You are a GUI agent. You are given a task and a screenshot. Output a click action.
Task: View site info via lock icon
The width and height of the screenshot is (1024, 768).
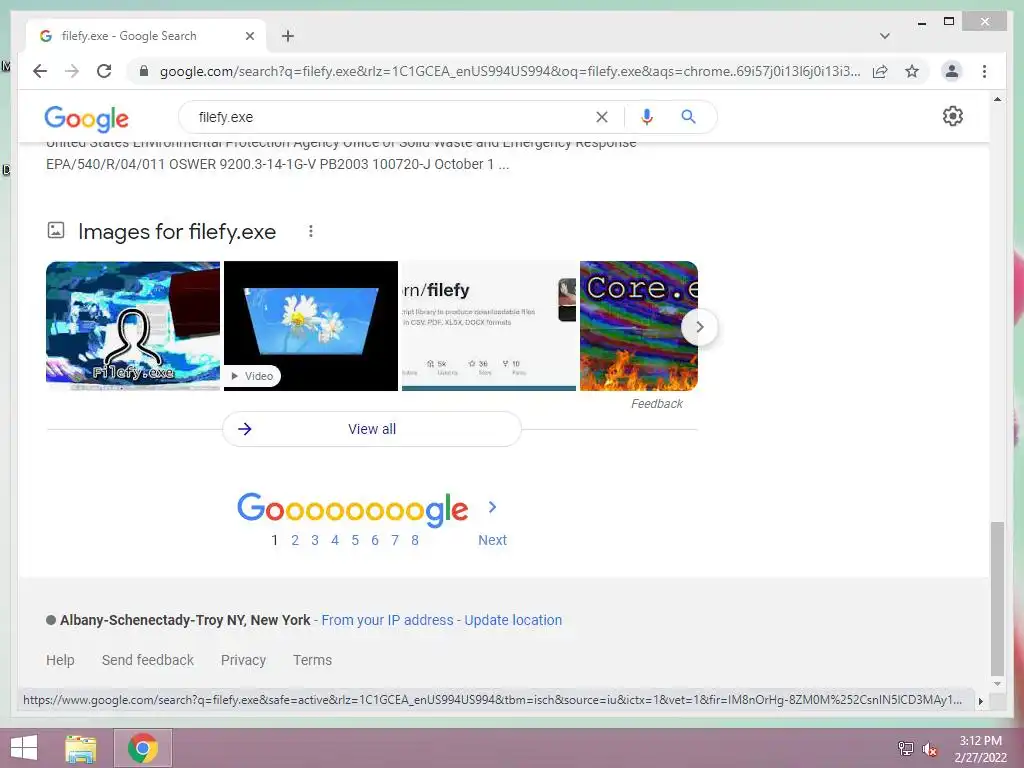144,71
